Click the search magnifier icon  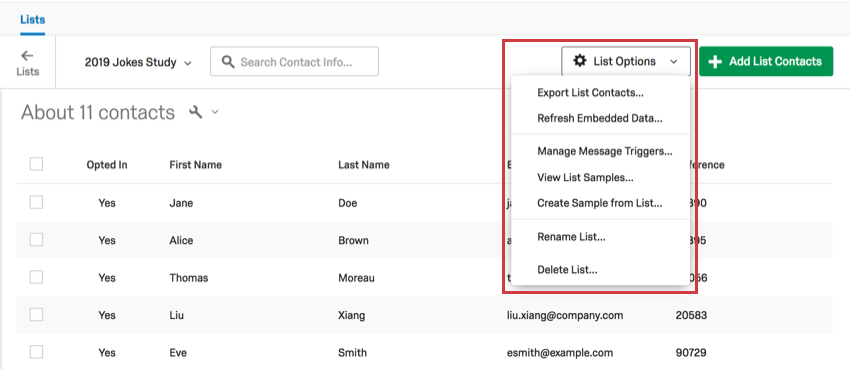pyautogui.click(x=229, y=62)
